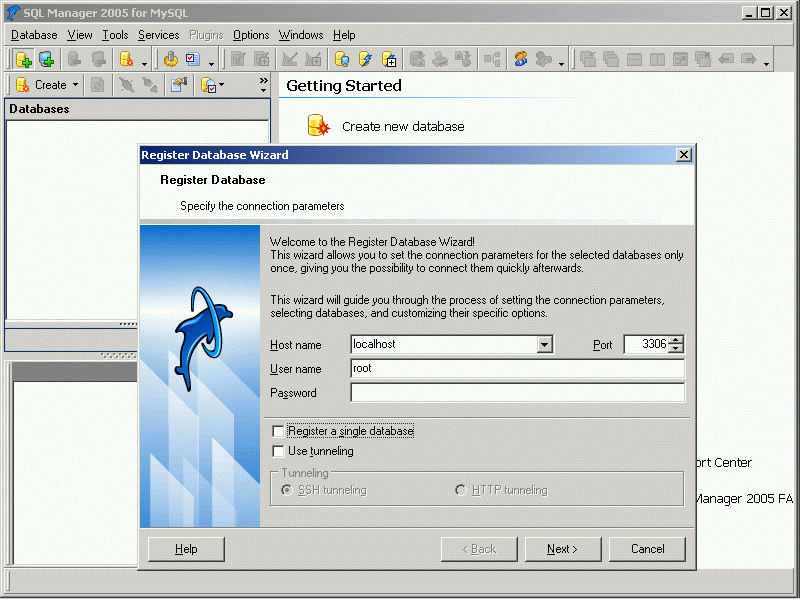Click the wizard's Help button
The image size is (800, 600).
point(186,549)
